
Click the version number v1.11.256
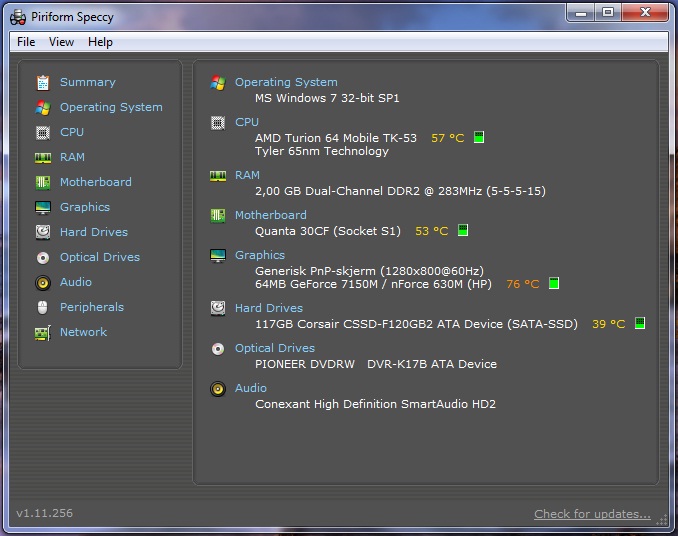(45, 514)
